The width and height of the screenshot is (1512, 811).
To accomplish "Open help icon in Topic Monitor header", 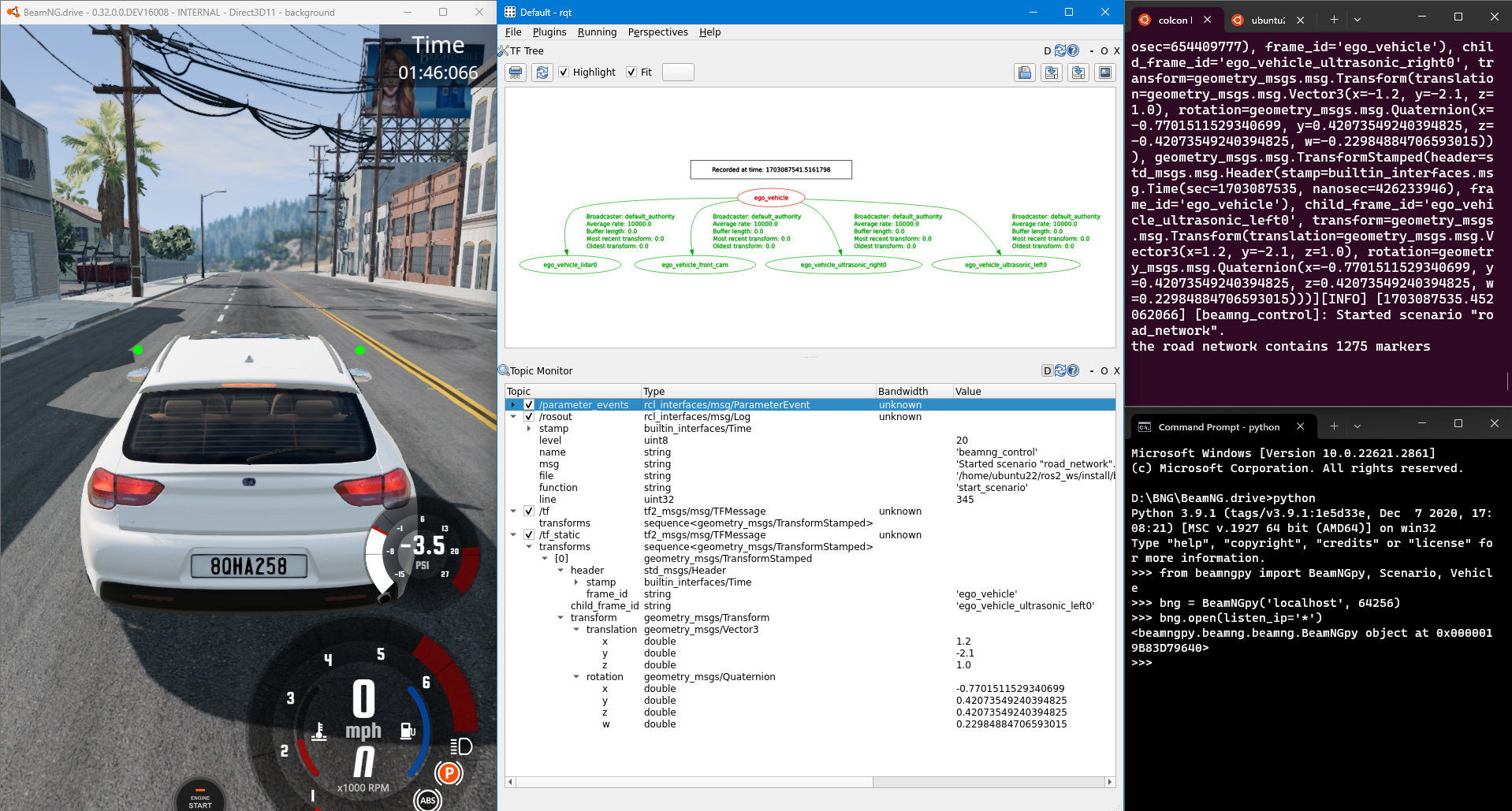I will [1073, 370].
